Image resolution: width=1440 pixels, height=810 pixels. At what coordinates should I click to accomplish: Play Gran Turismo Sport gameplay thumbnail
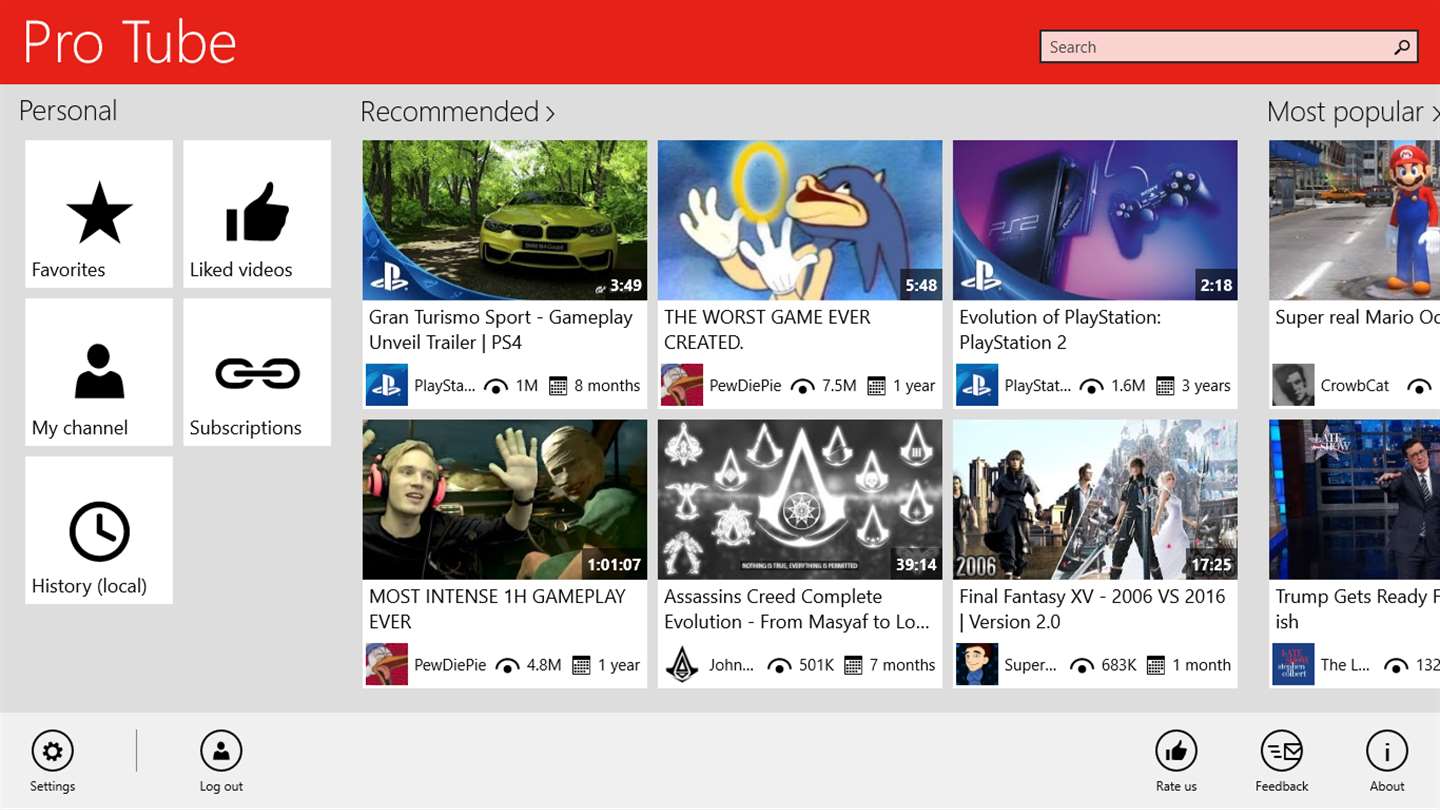(505, 220)
